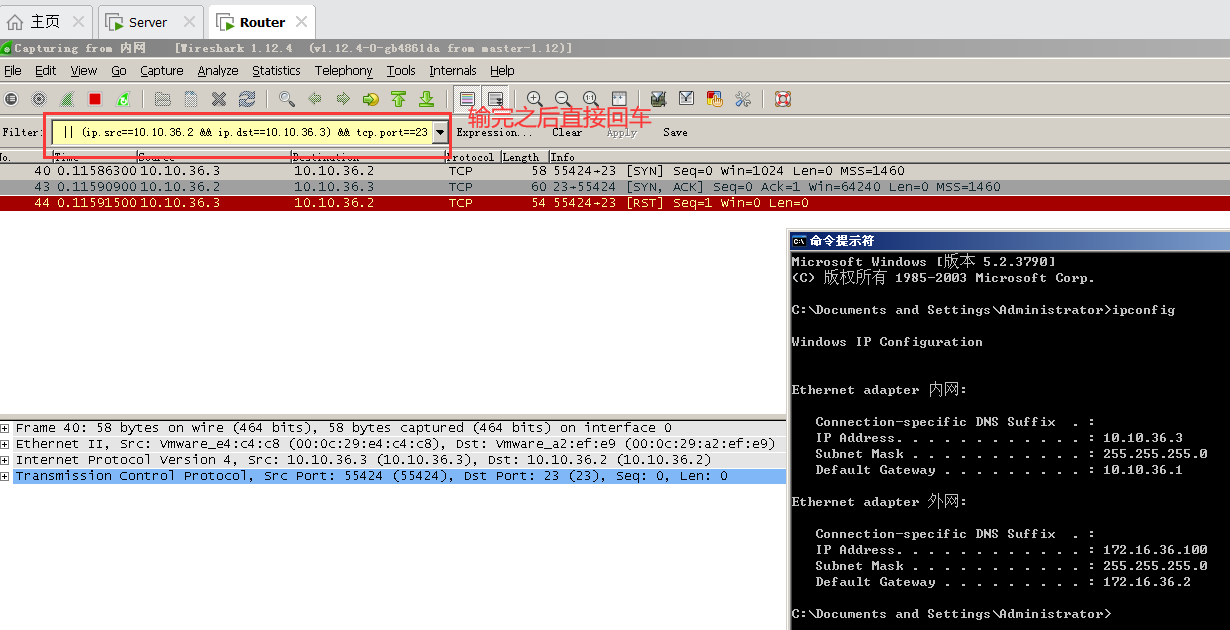The height and width of the screenshot is (630, 1230).
Task: Open the Telephony menu
Action: pos(343,71)
